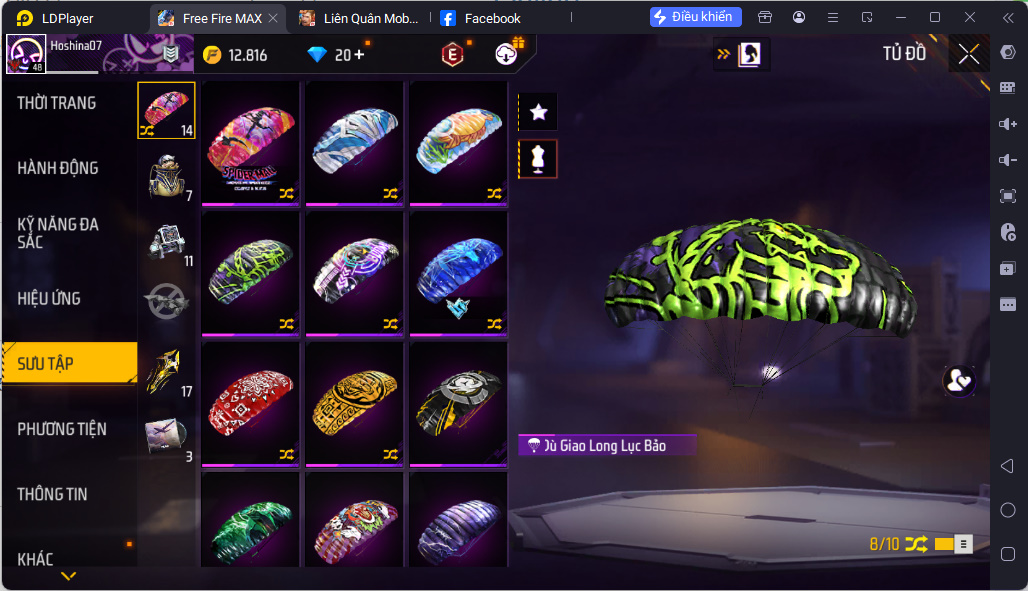Collapse LDPlayer sidebar with double chevron

[1008, 18]
